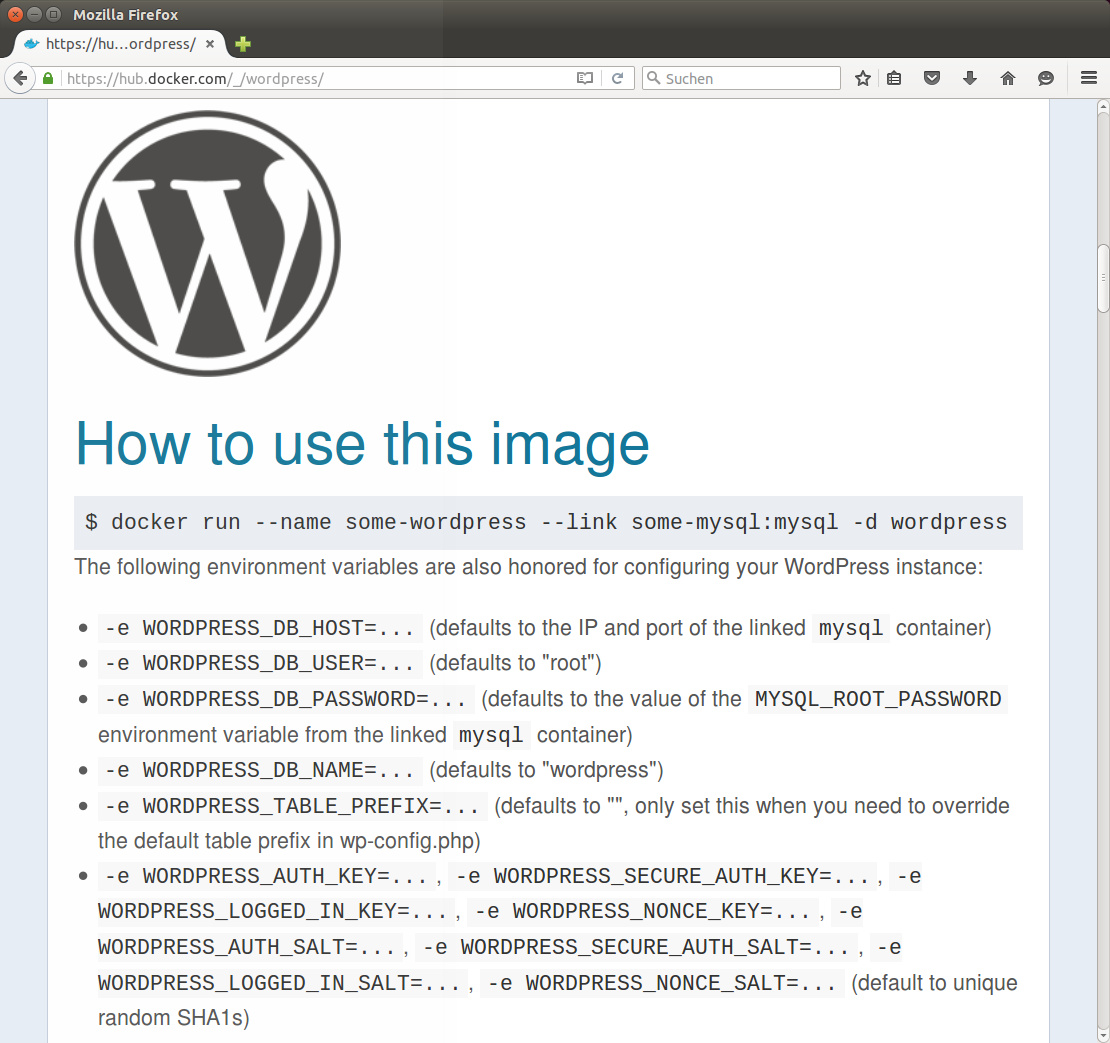1110x1043 pixels.
Task: Close the wordpress Docker Hub tab
Action: pyautogui.click(x=210, y=44)
